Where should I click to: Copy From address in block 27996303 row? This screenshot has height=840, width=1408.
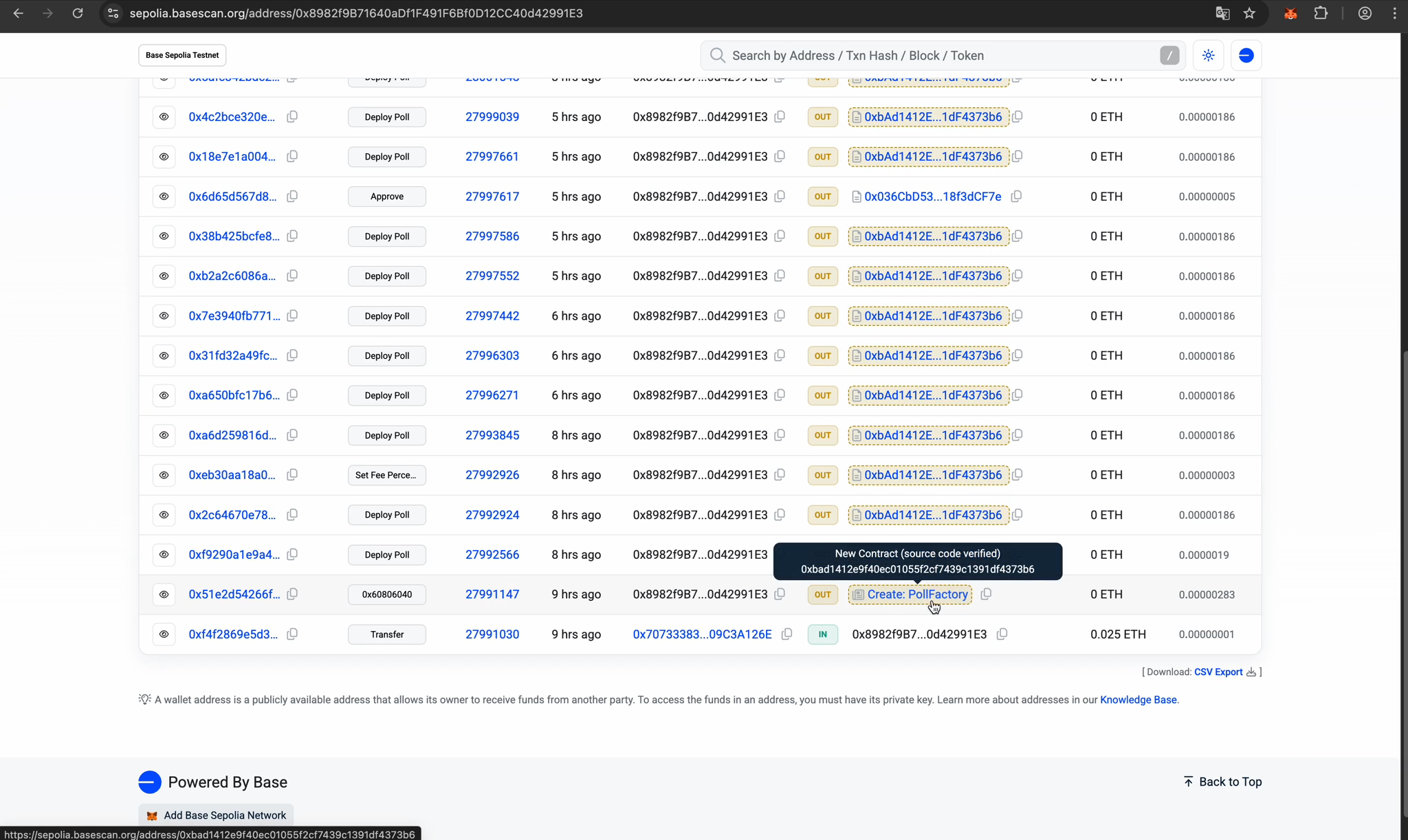click(x=780, y=355)
